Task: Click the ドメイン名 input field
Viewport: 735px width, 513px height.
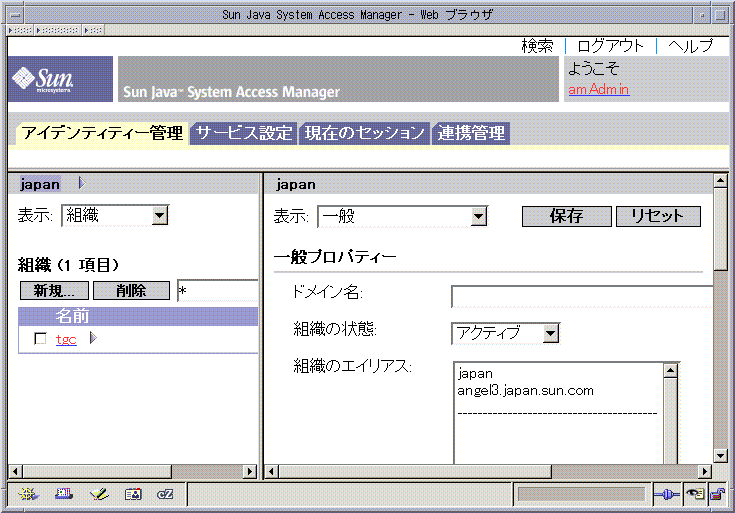Action: click(582, 296)
